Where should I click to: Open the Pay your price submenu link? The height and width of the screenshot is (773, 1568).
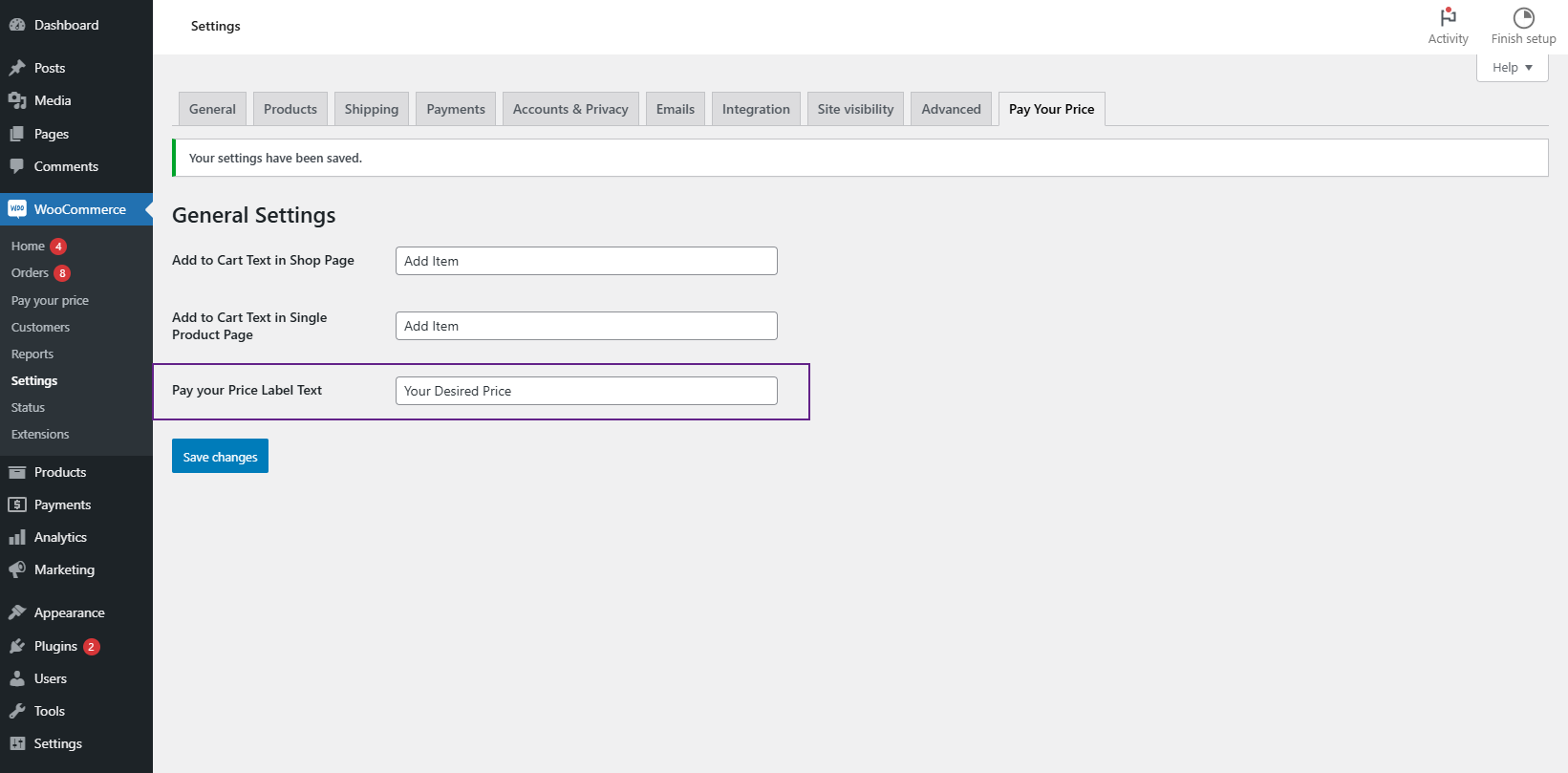[50, 300]
